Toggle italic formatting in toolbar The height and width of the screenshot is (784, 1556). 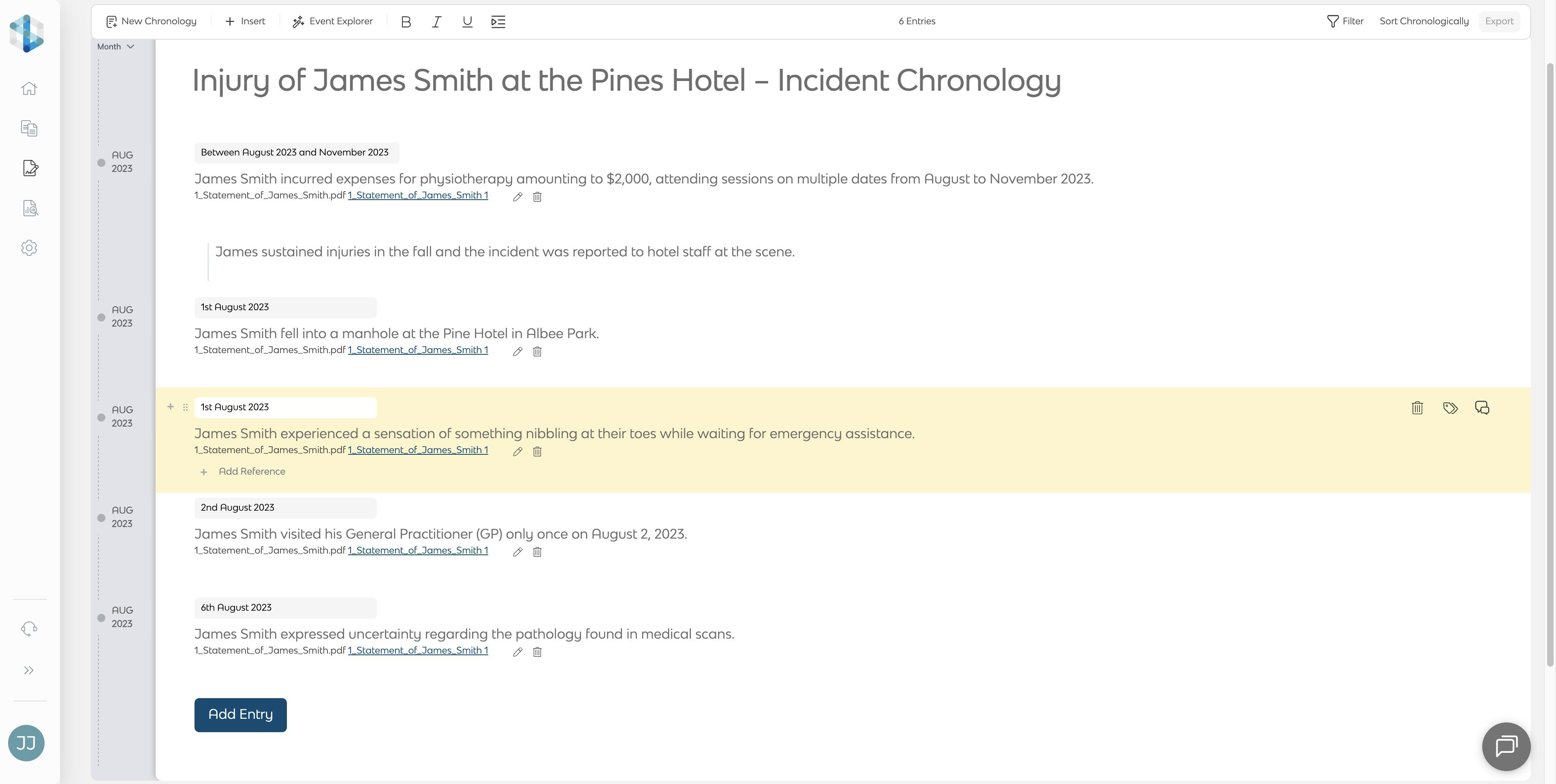(436, 22)
